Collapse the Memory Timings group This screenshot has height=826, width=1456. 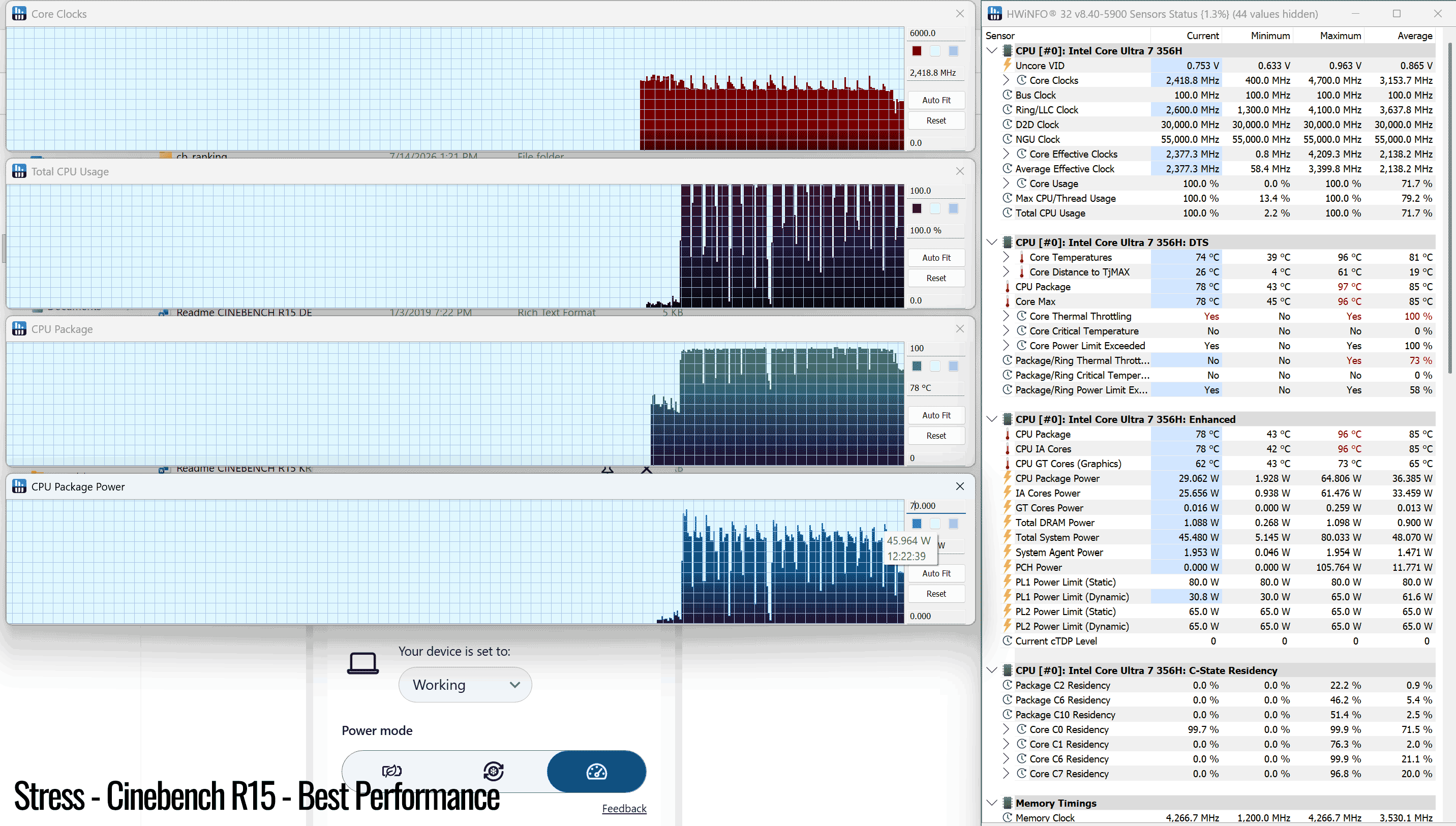[x=992, y=803]
